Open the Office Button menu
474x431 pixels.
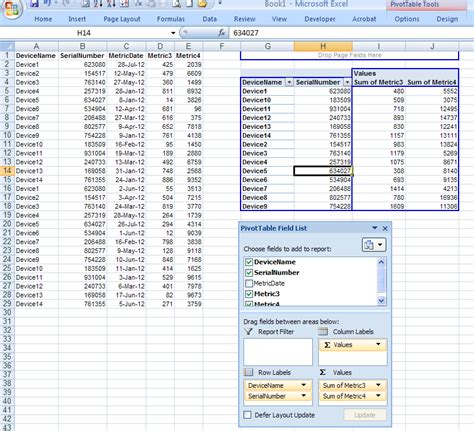coord(12,9)
